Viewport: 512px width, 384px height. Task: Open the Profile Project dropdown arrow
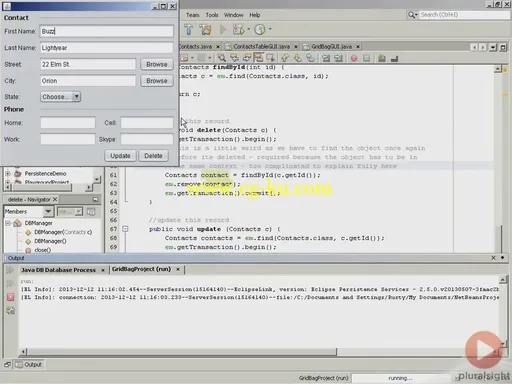point(270,29)
